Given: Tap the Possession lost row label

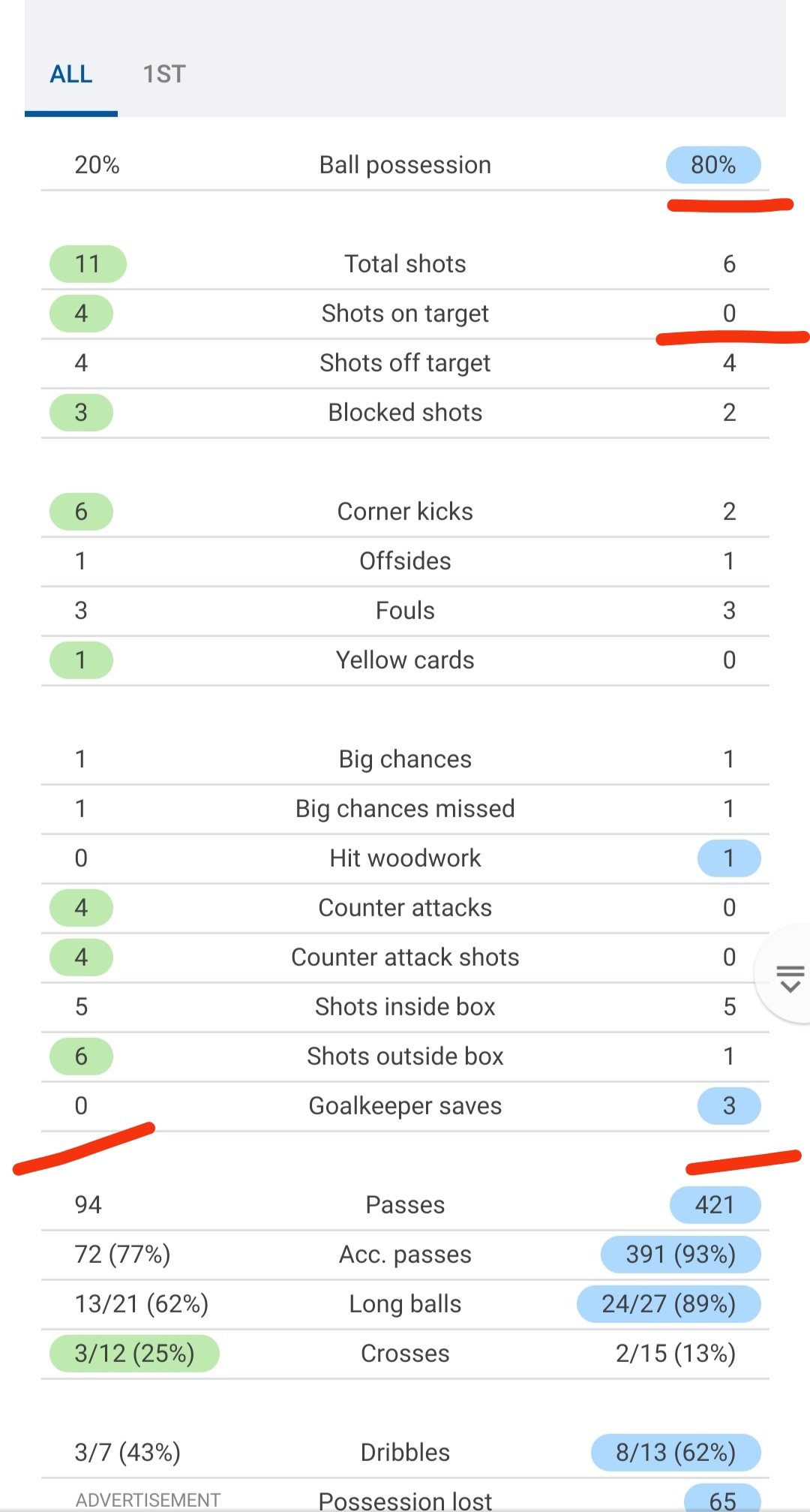Looking at the screenshot, I should 405,1501.
